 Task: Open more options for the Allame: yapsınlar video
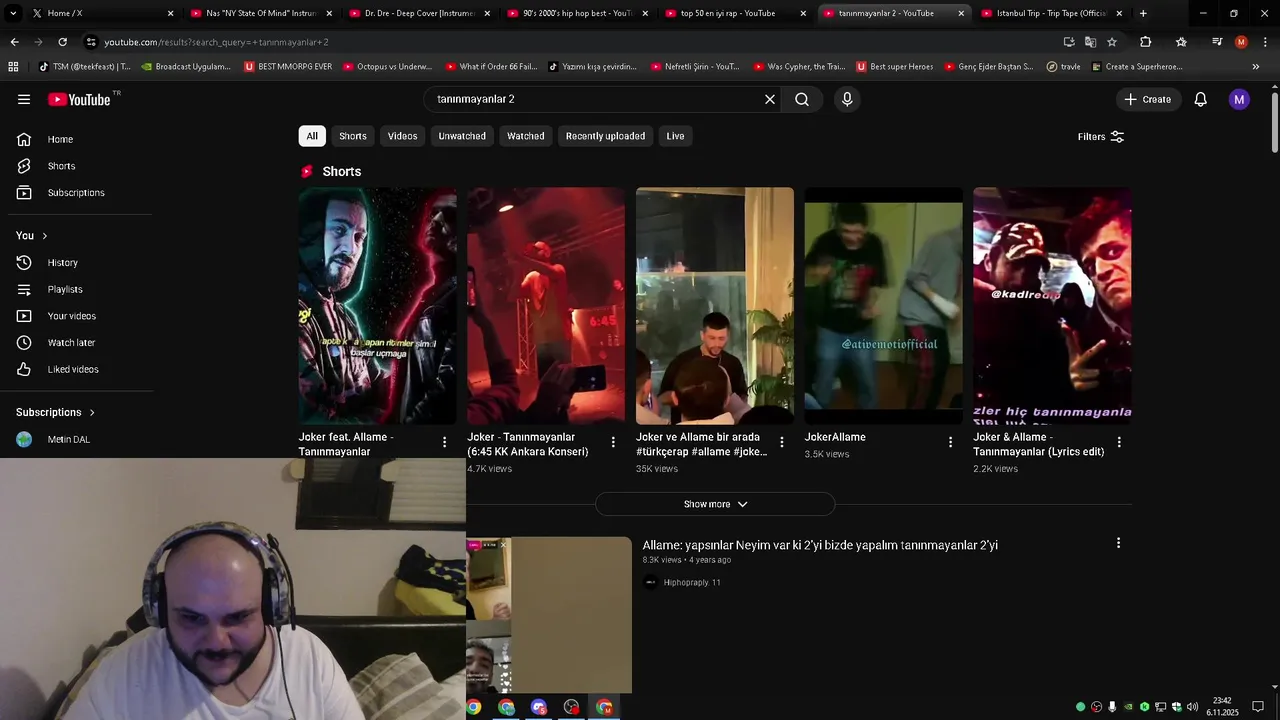click(x=1118, y=543)
